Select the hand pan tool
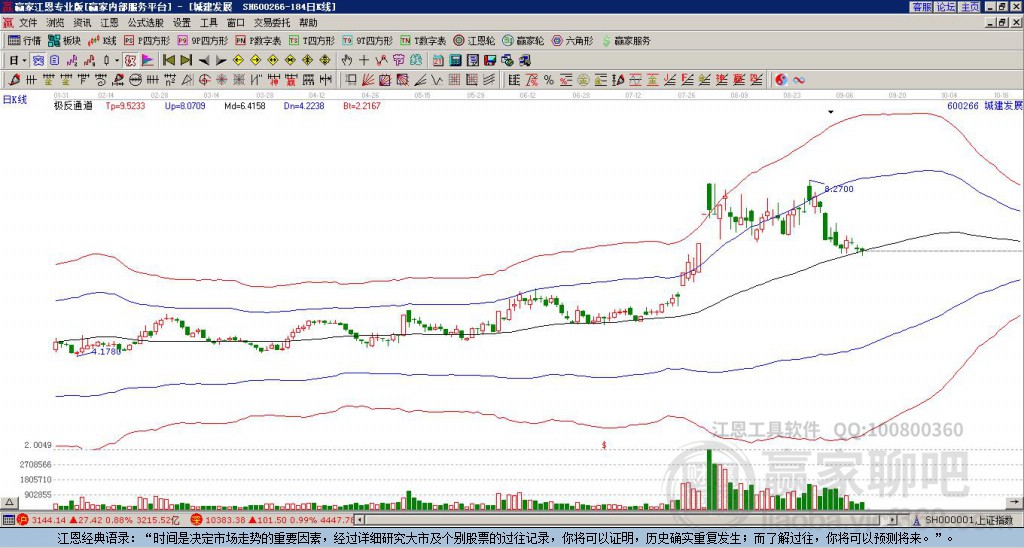The width and height of the screenshot is (1024, 548). tap(346, 61)
